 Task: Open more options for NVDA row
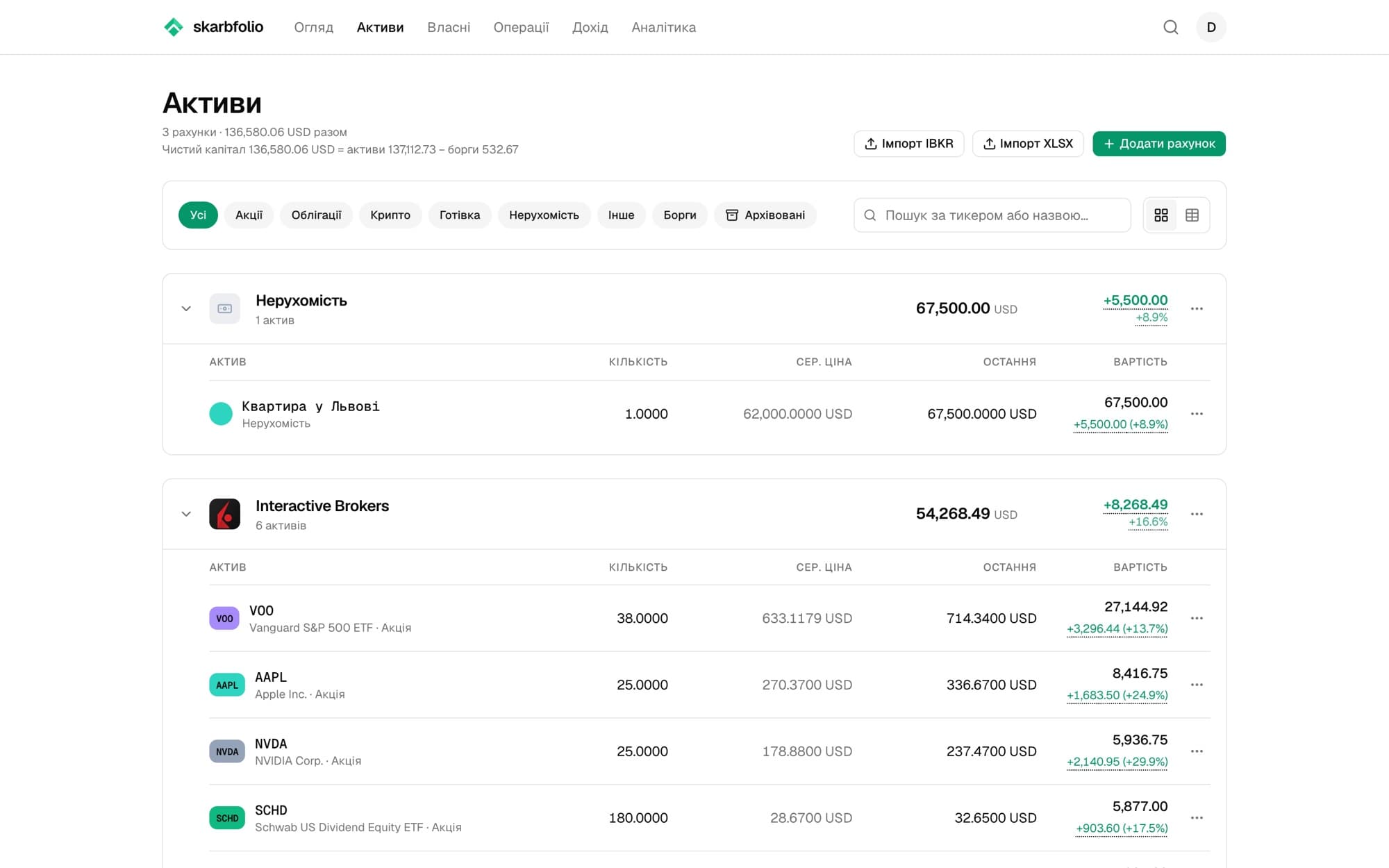coord(1197,751)
